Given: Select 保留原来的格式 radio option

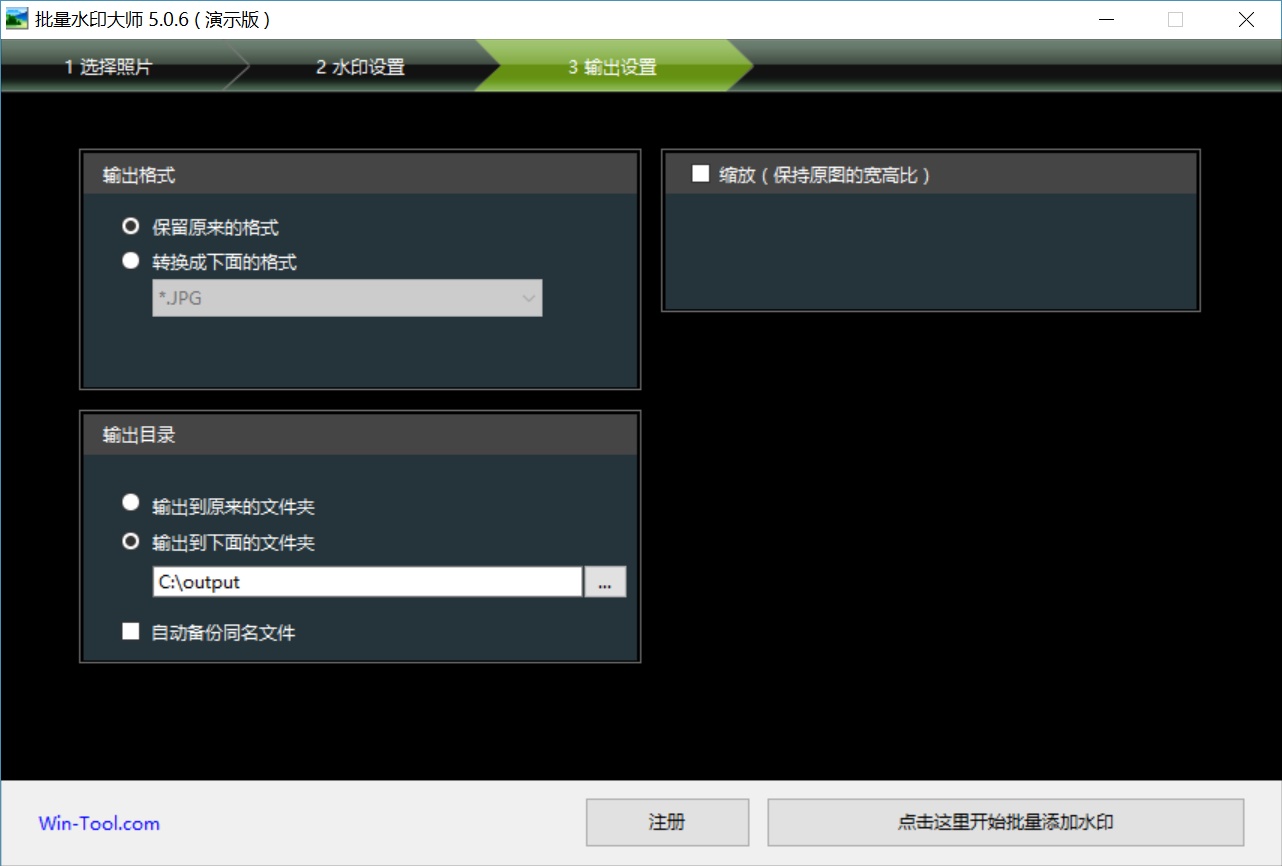Looking at the screenshot, I should 130,227.
